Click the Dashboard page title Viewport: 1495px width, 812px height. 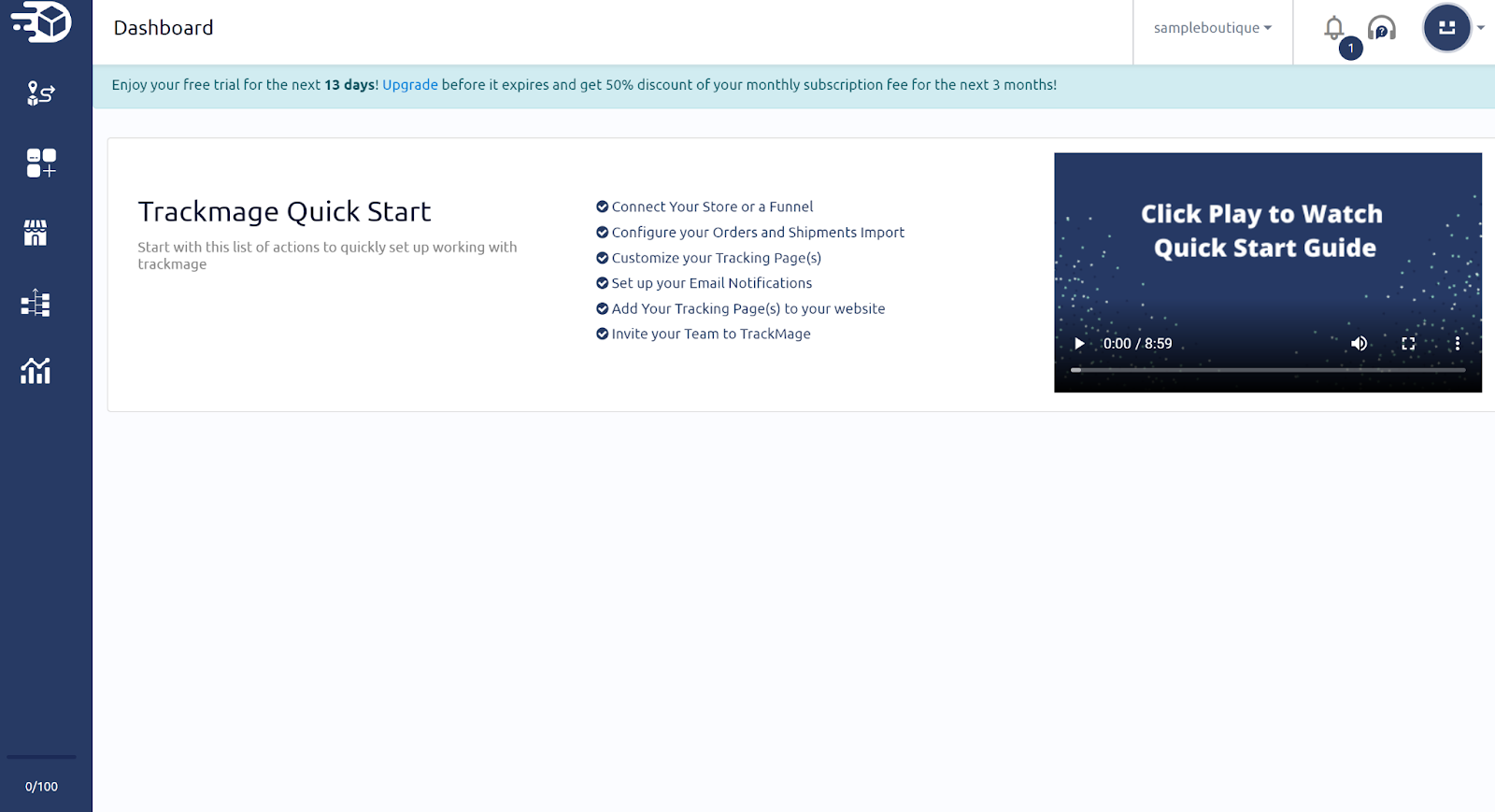pos(164,28)
